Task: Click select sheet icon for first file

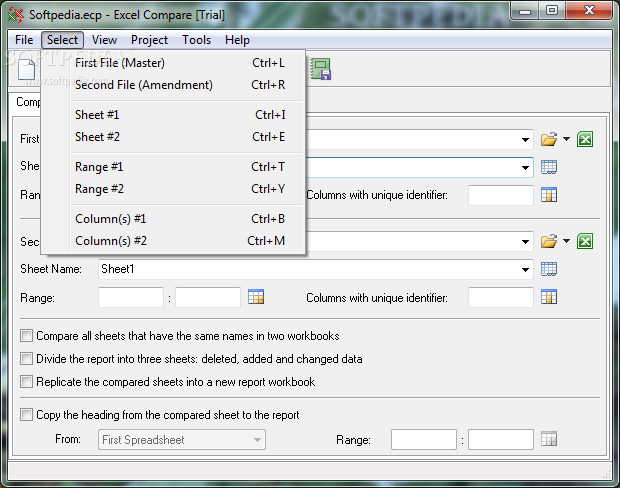Action: click(549, 167)
